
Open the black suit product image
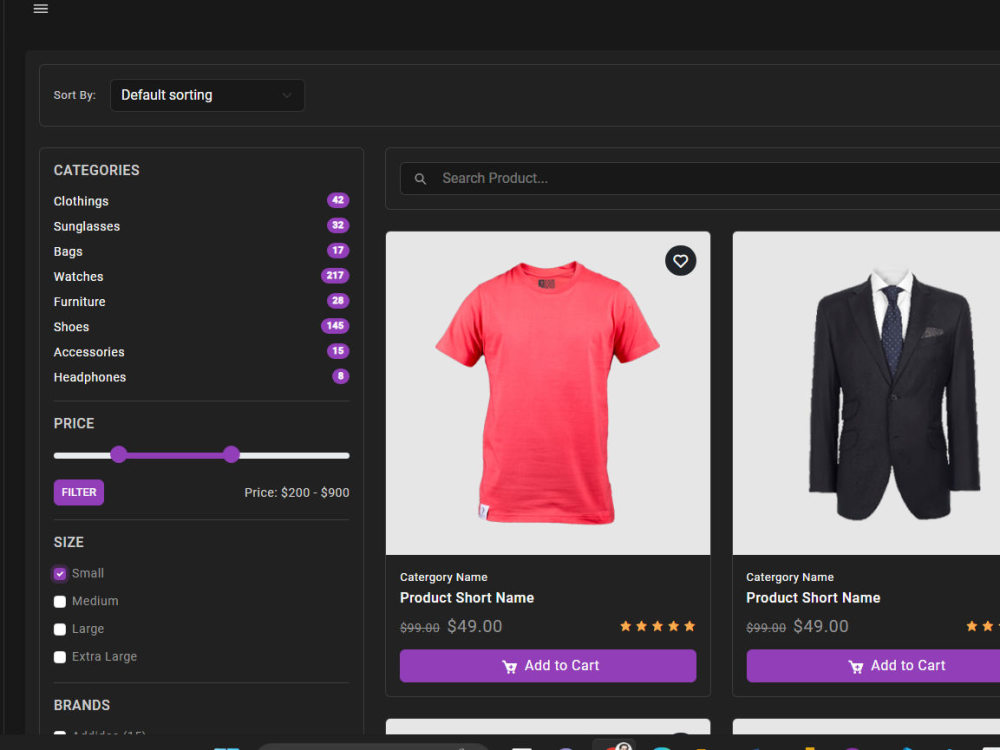[866, 393]
